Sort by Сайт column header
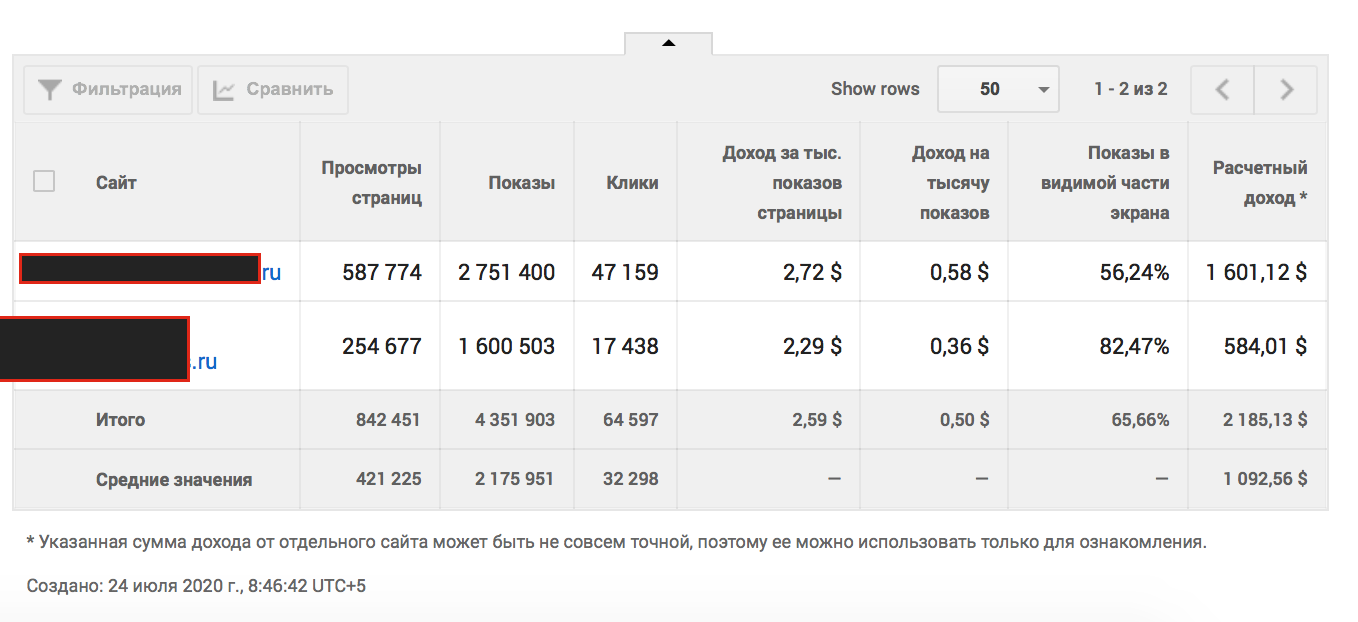Image resolution: width=1358 pixels, height=622 pixels. tap(116, 183)
